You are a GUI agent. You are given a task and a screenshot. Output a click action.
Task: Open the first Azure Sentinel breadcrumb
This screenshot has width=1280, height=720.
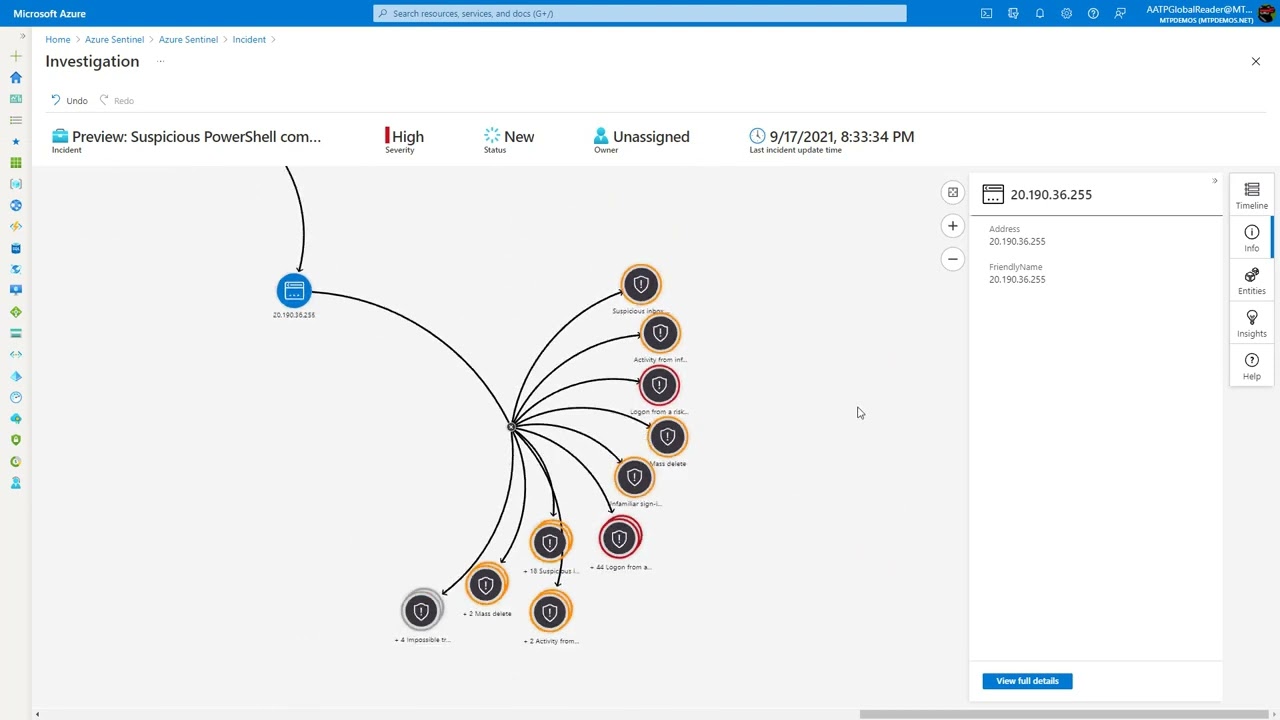[x=114, y=39]
